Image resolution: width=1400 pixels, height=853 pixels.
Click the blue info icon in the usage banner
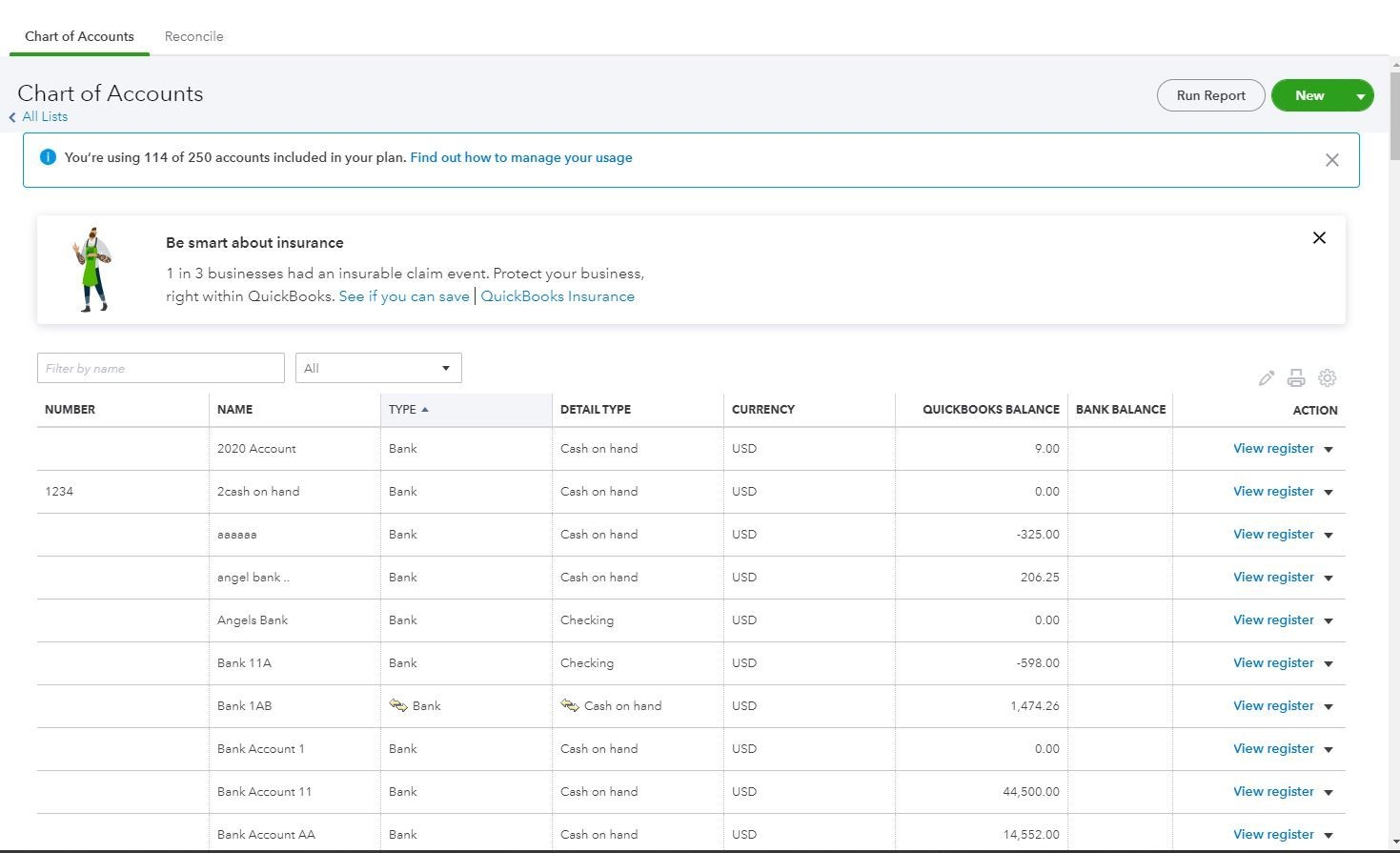tap(48, 156)
